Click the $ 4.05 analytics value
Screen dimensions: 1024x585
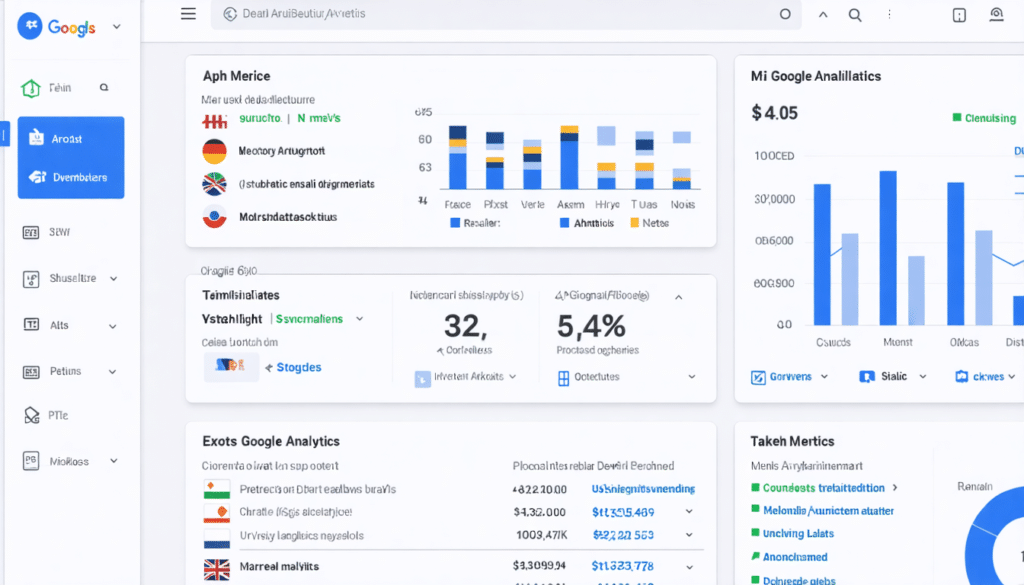point(775,113)
